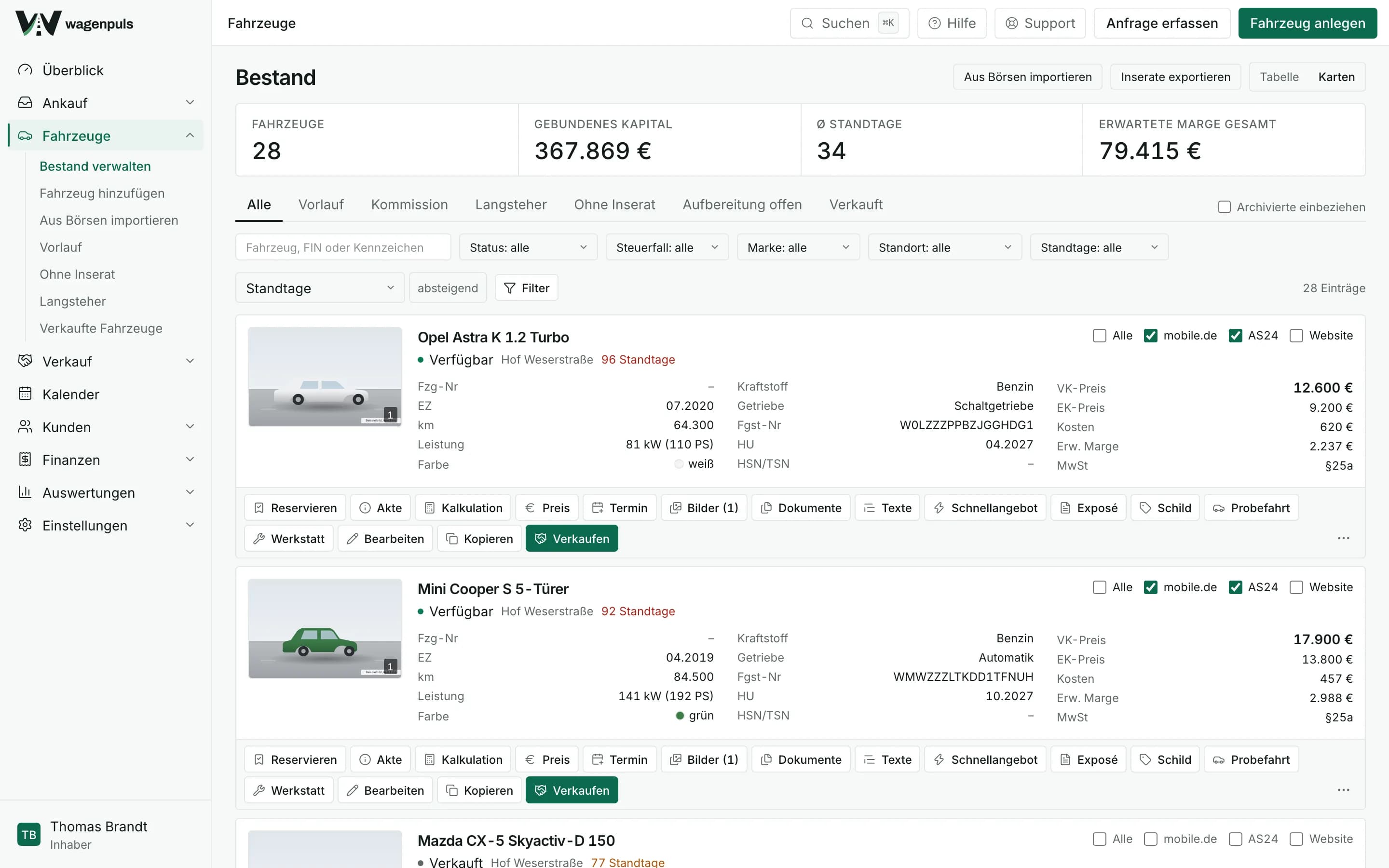Click Inserate exportieren button
The width and height of the screenshot is (1389, 868).
(x=1175, y=77)
